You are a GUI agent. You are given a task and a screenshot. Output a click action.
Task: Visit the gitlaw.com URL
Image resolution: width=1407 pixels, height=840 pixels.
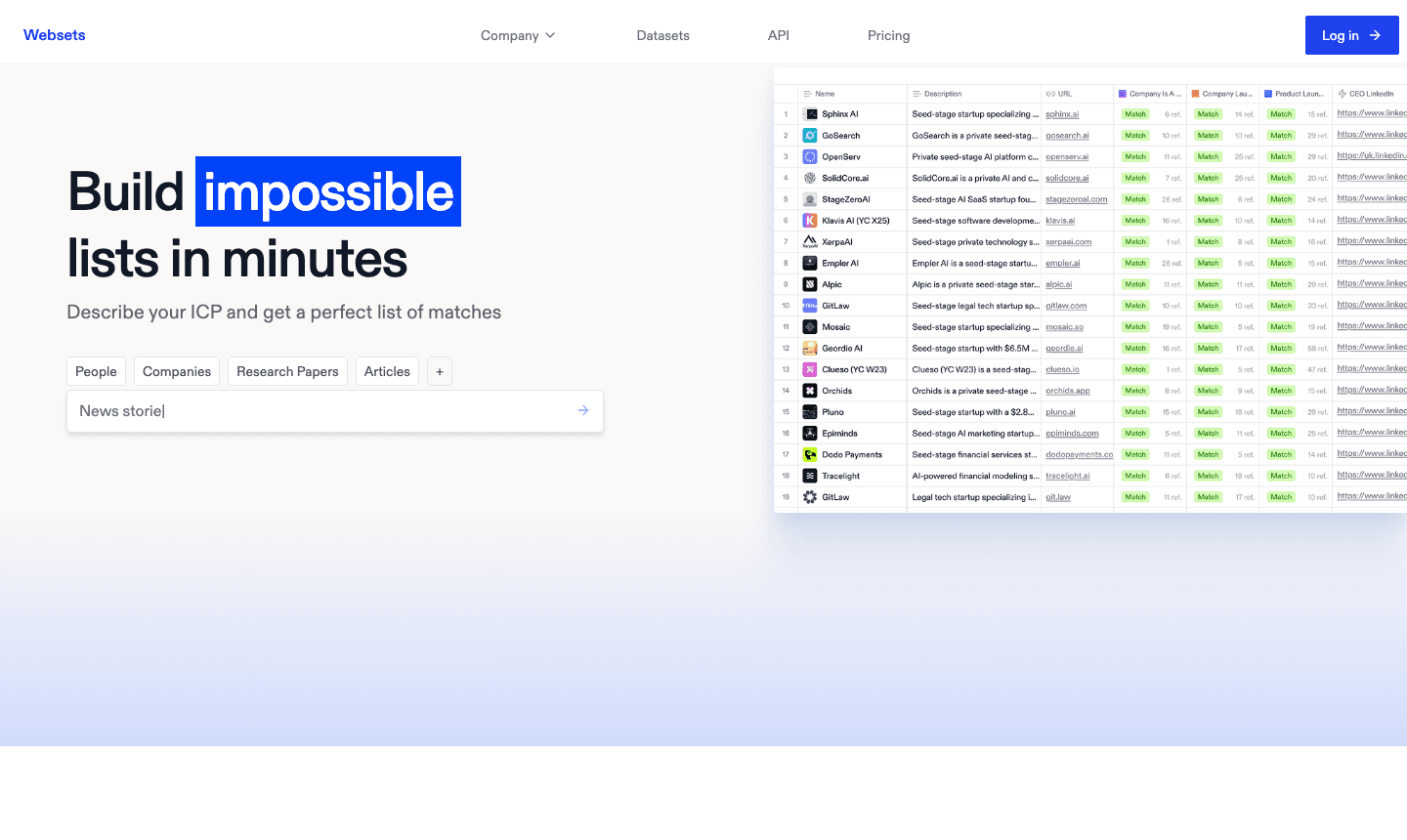[x=1066, y=306]
